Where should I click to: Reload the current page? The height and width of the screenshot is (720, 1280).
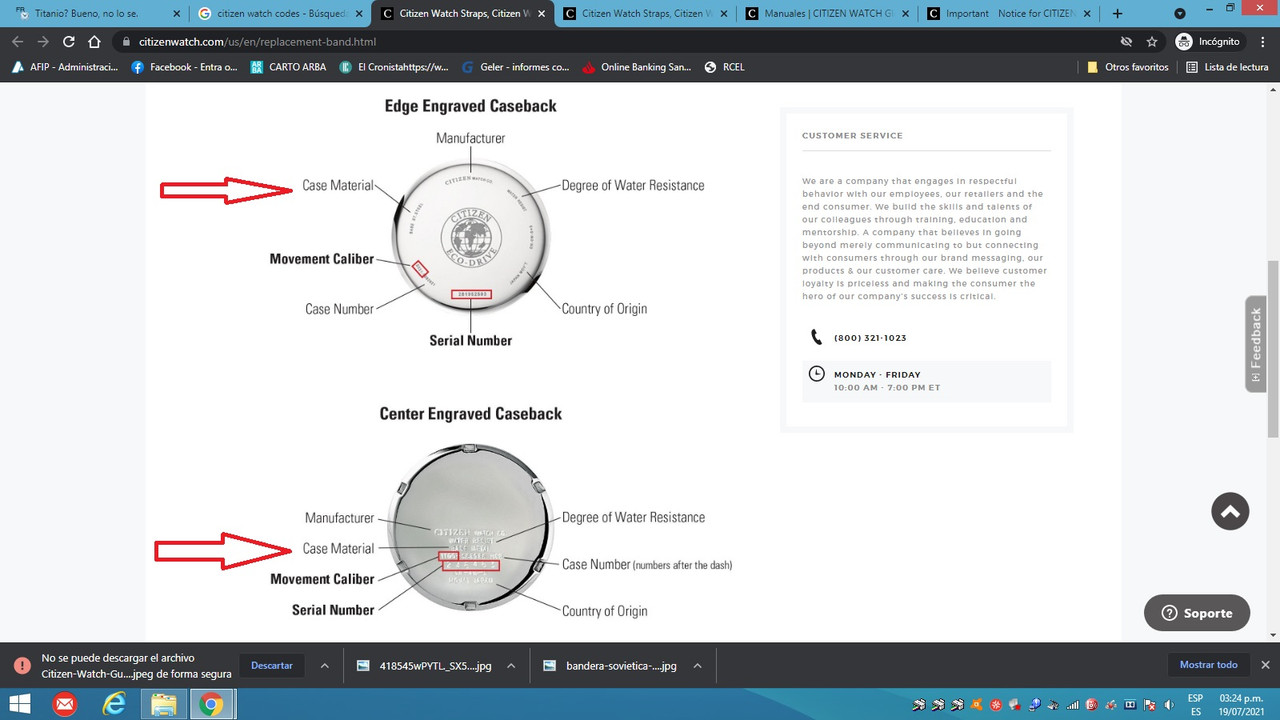coord(69,42)
